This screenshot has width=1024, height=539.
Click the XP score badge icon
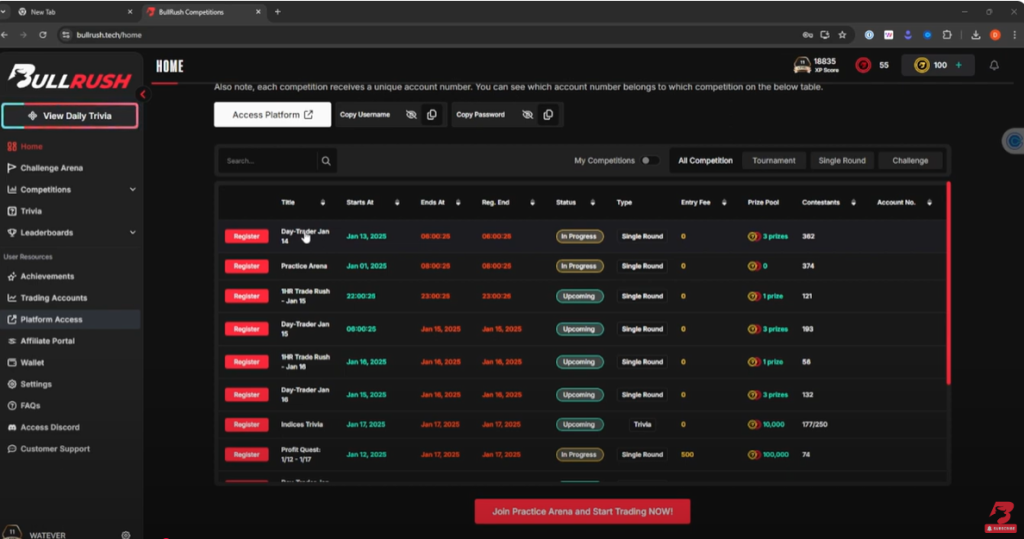click(x=802, y=65)
